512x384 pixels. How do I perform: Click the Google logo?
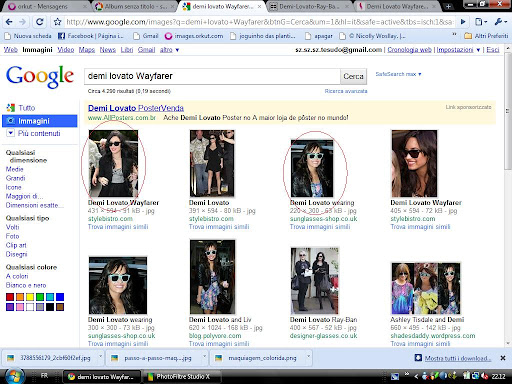[40, 77]
